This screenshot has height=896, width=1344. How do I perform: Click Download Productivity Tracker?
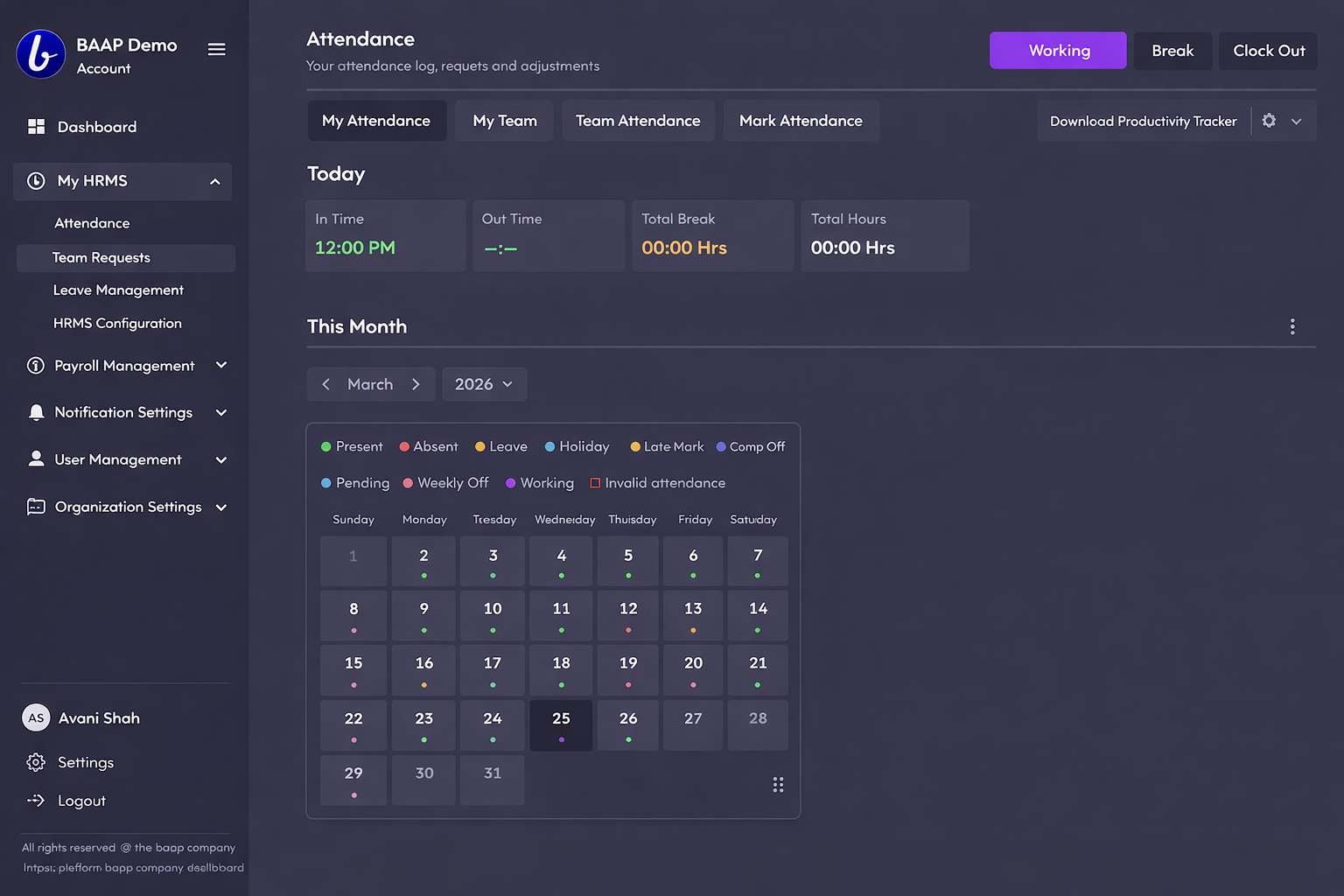(1143, 122)
